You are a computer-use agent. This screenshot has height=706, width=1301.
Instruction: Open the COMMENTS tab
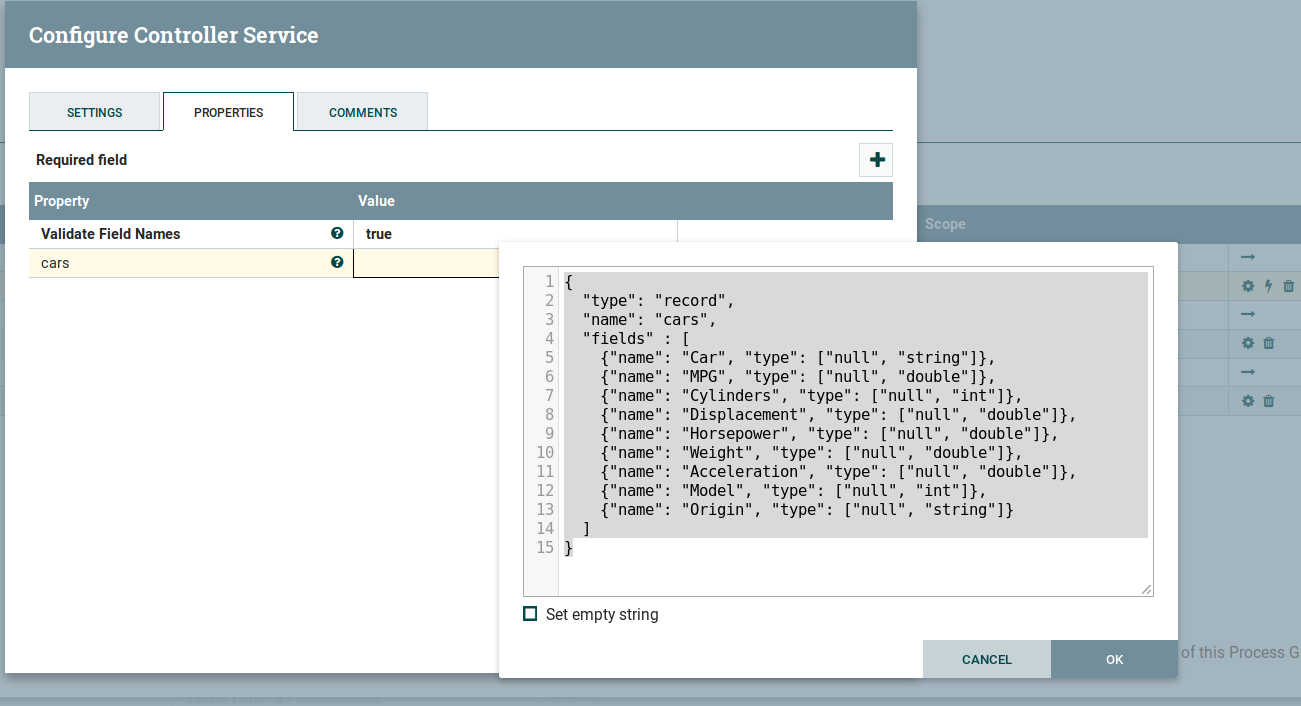pos(363,112)
